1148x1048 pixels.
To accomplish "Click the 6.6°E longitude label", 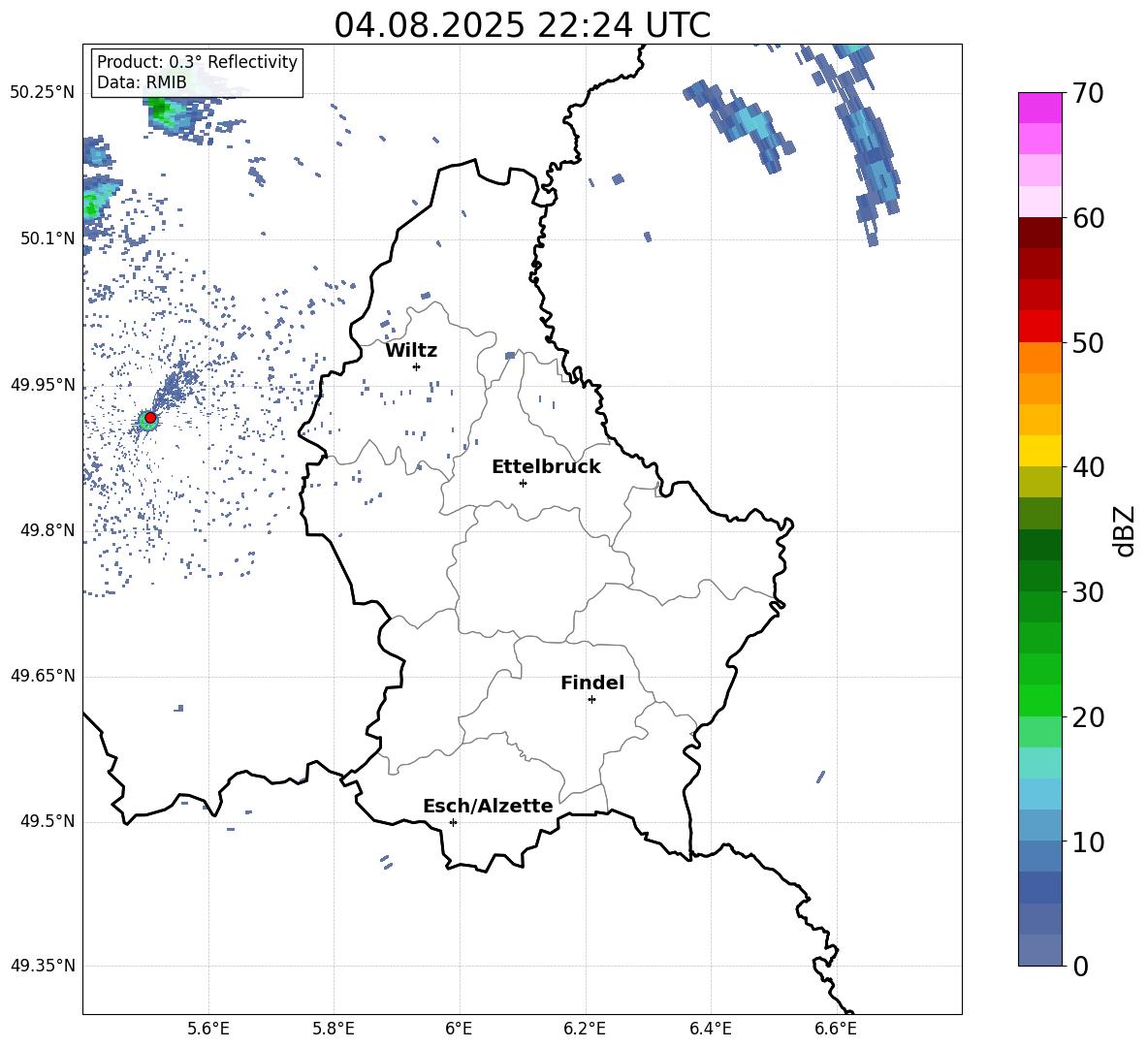I will click(836, 1029).
